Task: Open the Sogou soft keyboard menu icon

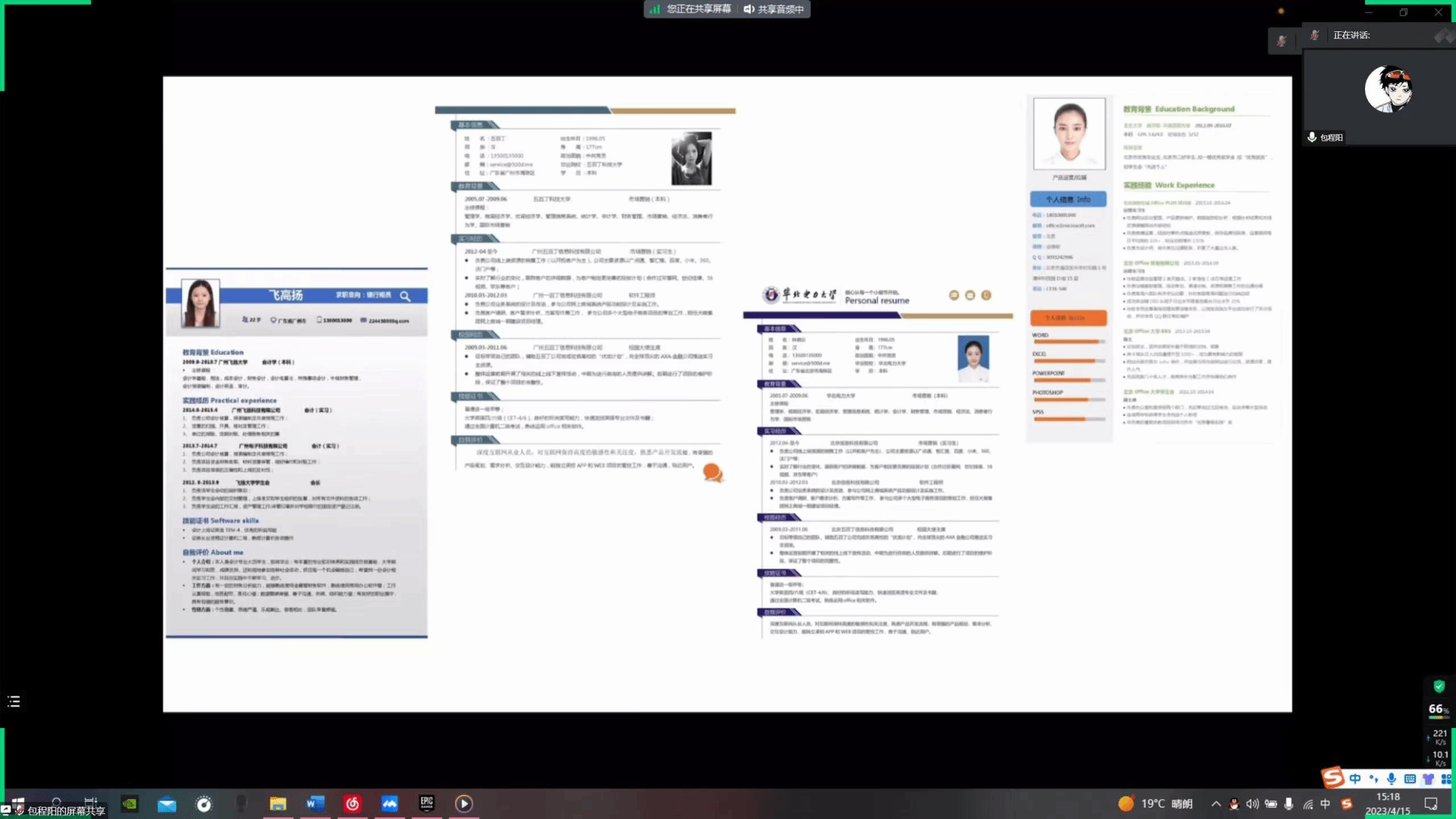Action: coord(1410,778)
